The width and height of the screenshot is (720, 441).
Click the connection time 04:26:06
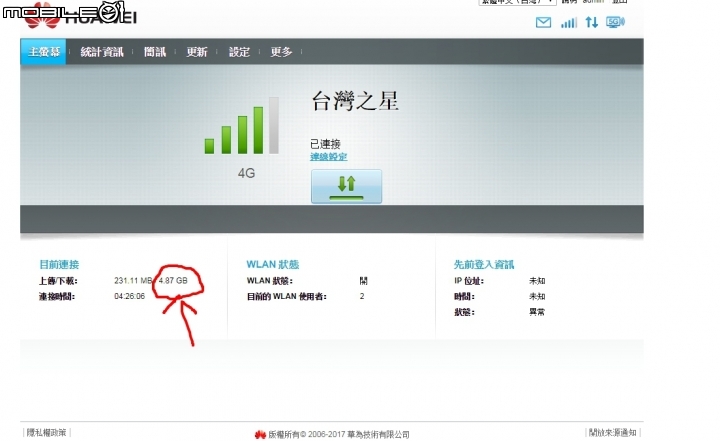(x=129, y=296)
